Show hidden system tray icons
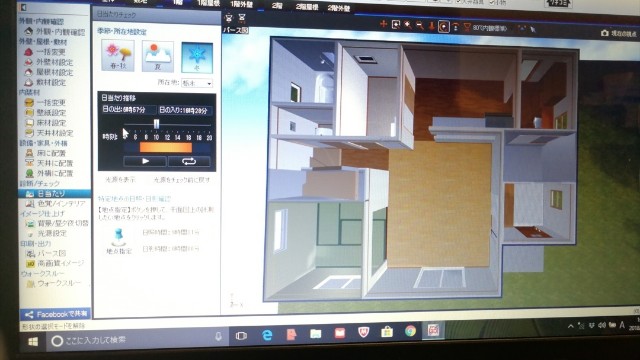 click(571, 326)
